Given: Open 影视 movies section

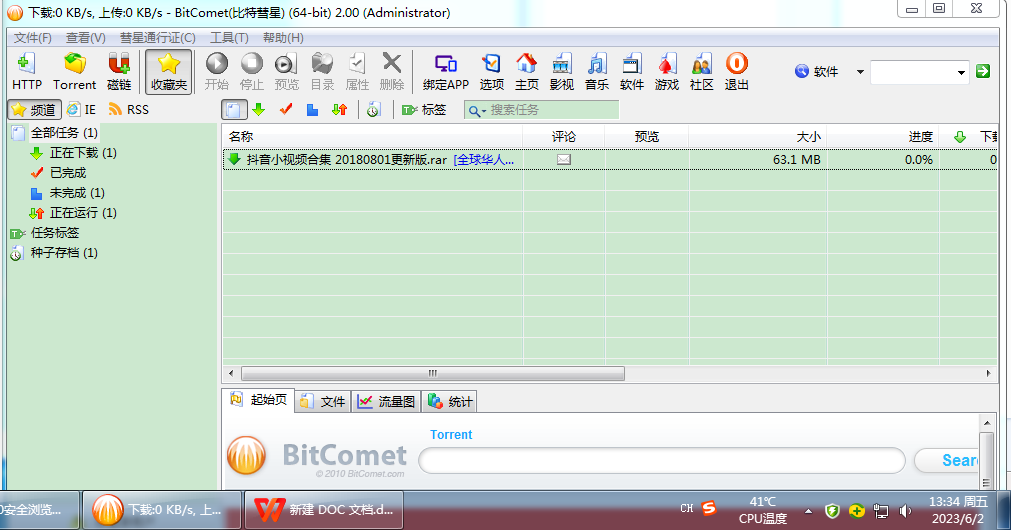Looking at the screenshot, I should pyautogui.click(x=562, y=72).
